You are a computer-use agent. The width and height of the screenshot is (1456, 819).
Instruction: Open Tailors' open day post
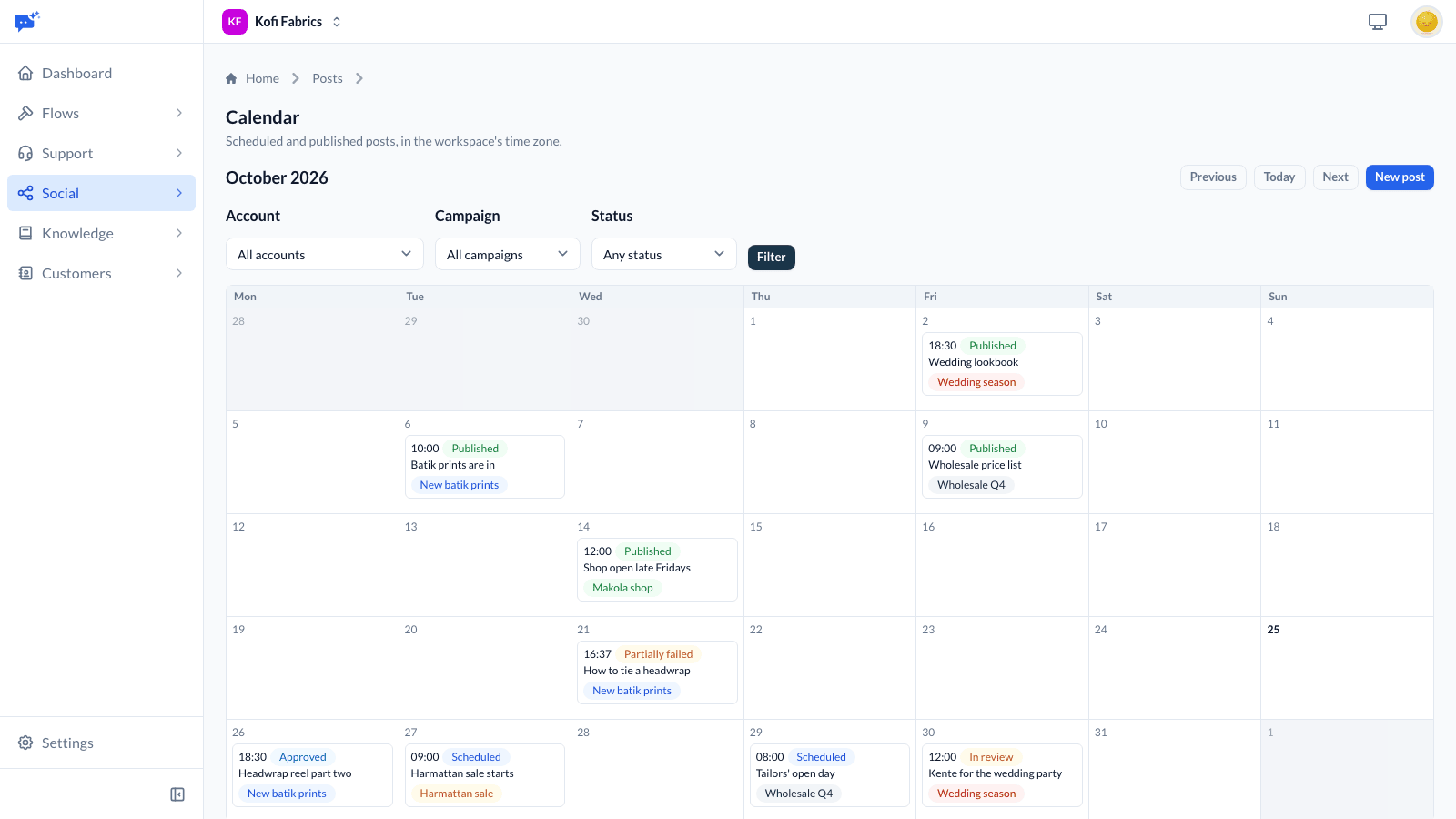830,775
